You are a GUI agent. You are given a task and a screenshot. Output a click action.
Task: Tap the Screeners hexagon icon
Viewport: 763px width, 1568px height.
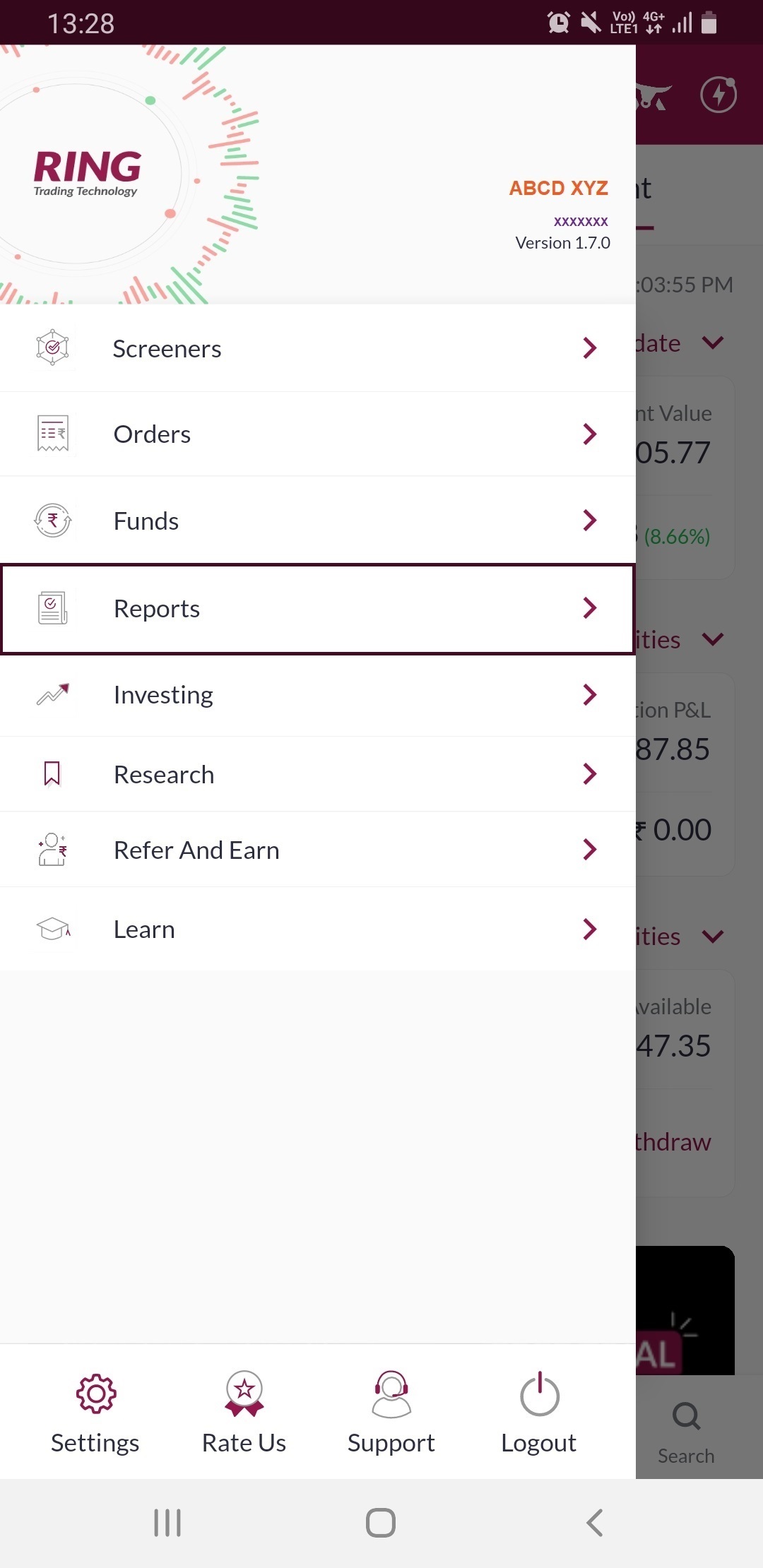[x=53, y=348]
